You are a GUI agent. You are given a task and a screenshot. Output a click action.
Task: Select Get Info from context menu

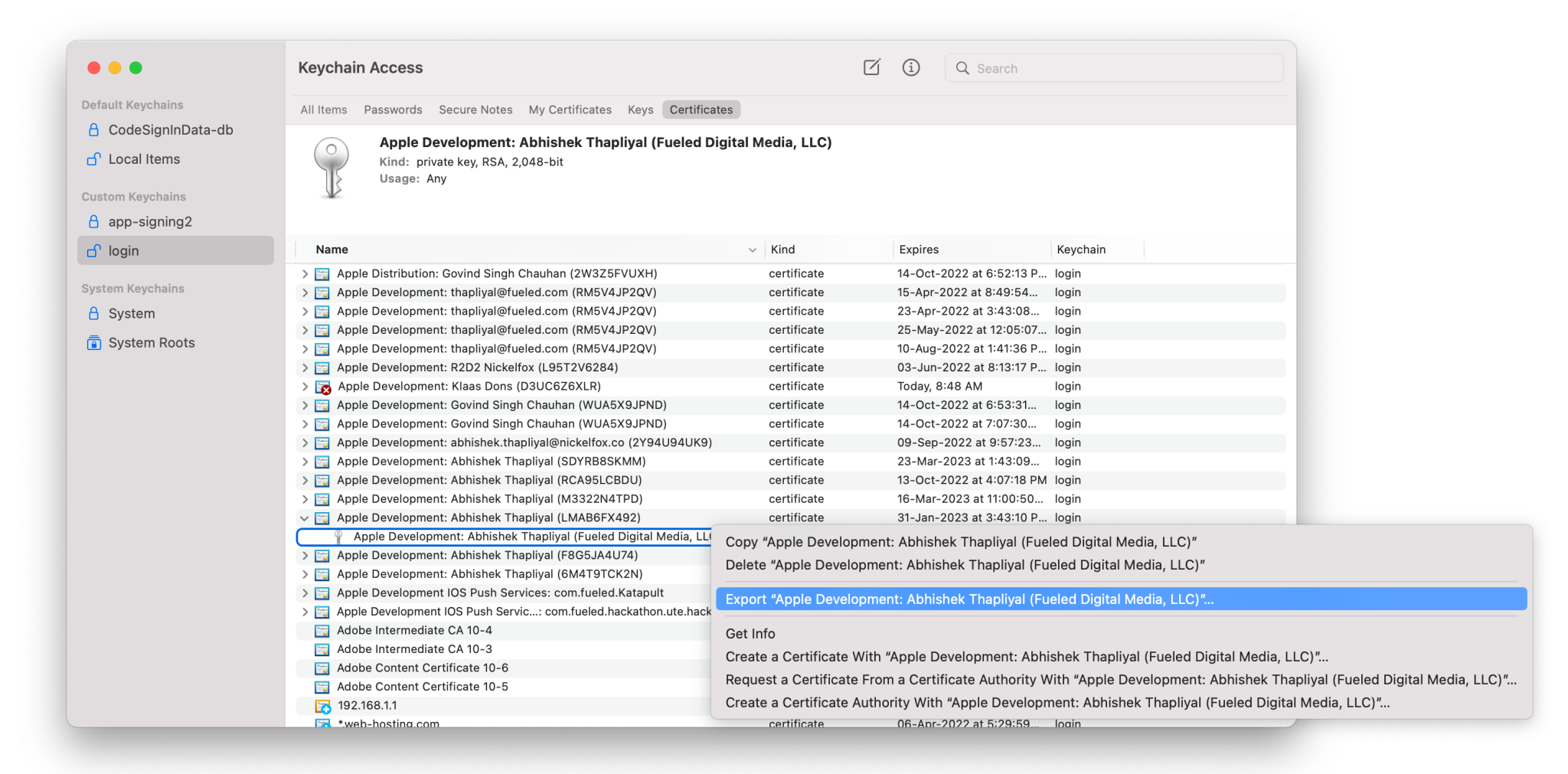click(1121, 634)
